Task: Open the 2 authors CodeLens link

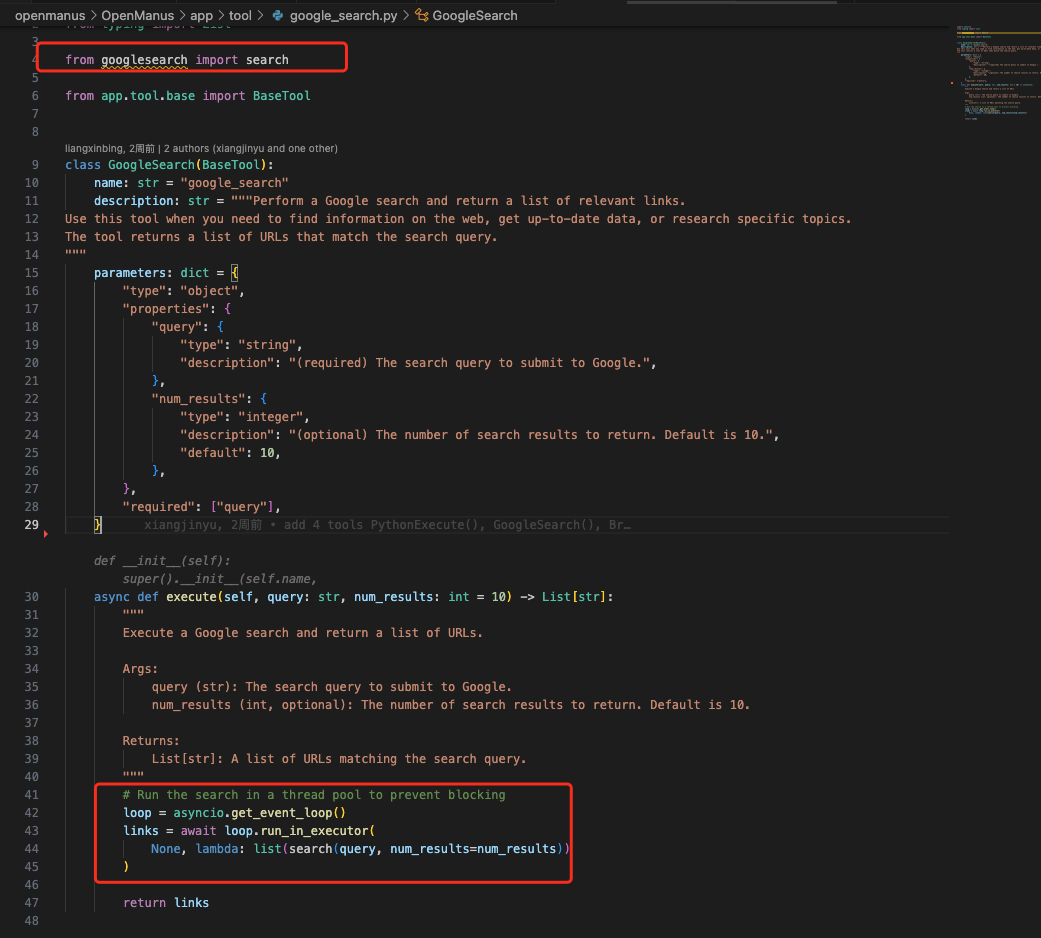Action: point(251,149)
